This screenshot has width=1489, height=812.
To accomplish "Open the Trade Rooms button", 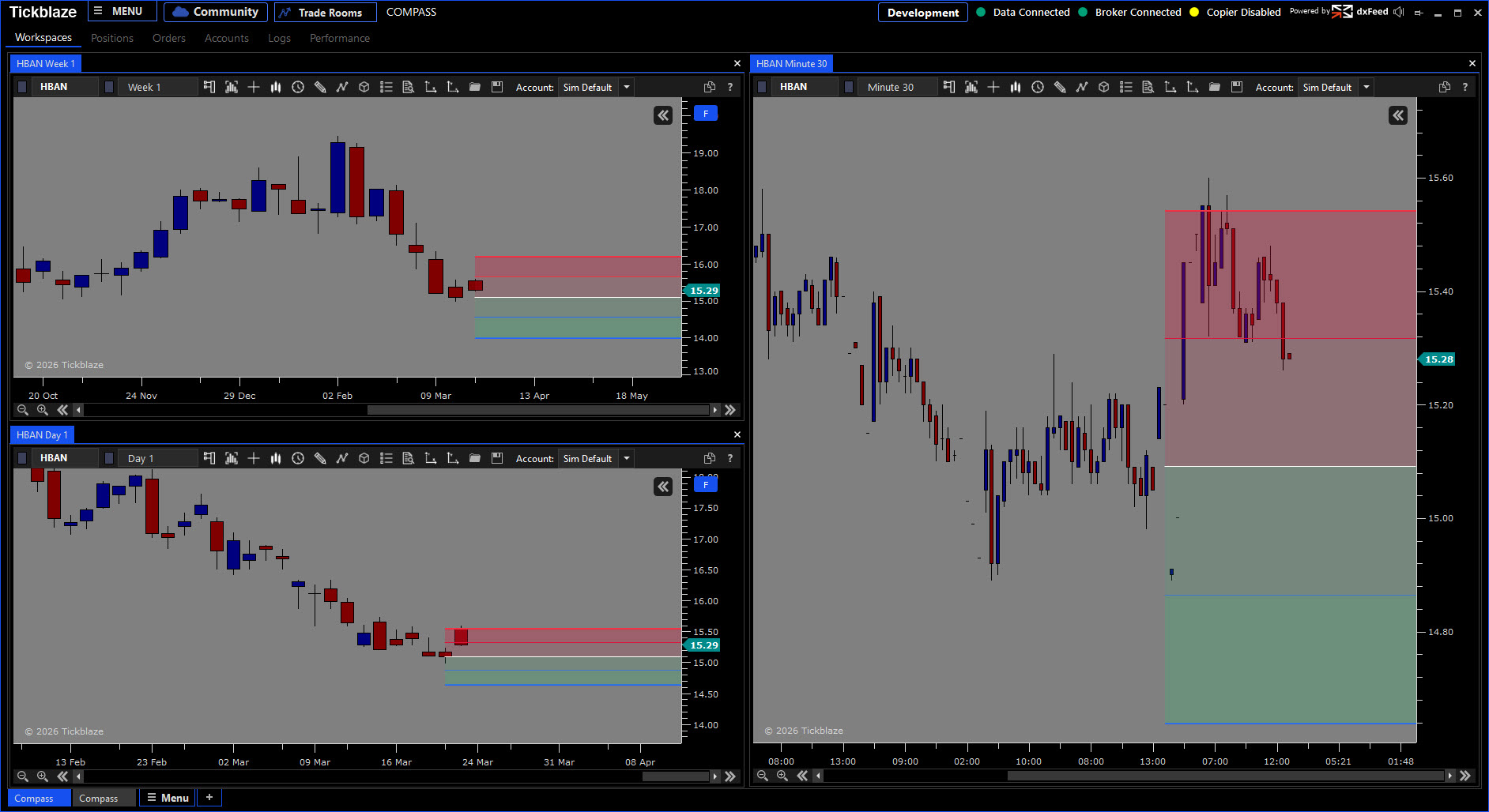I will [x=325, y=13].
